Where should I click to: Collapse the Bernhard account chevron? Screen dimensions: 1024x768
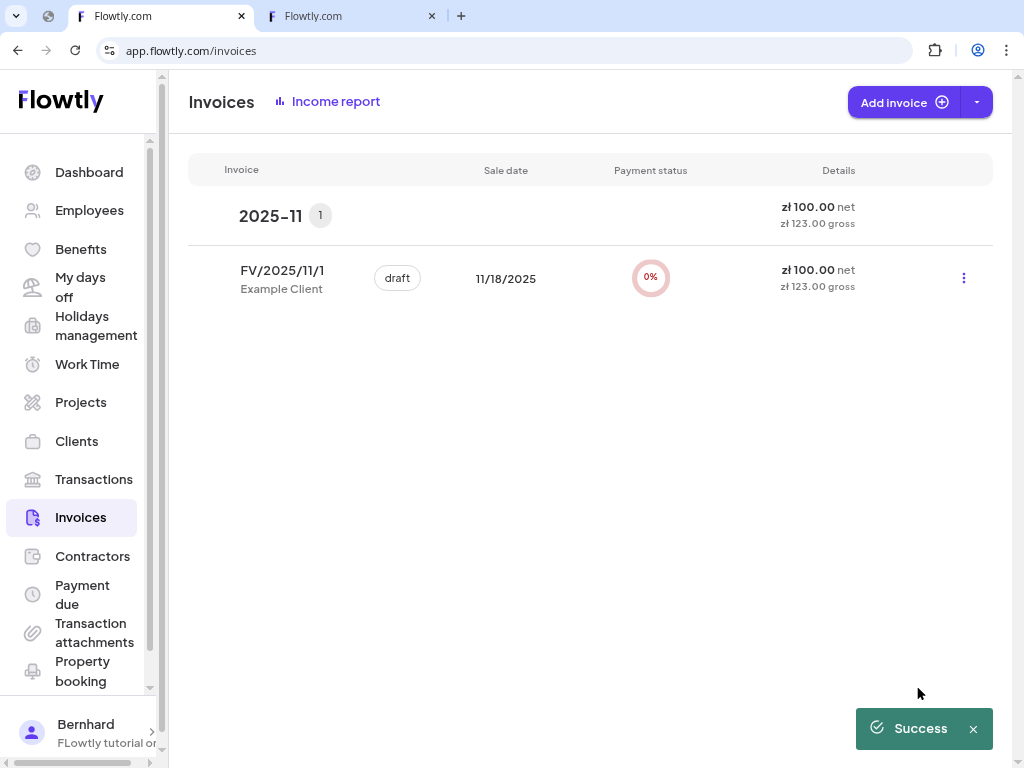[x=152, y=731]
